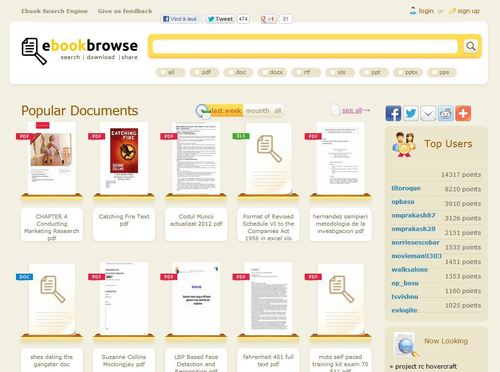Image resolution: width=500 pixels, height=372 pixels.
Task: Open the sign up link
Action: click(x=468, y=11)
